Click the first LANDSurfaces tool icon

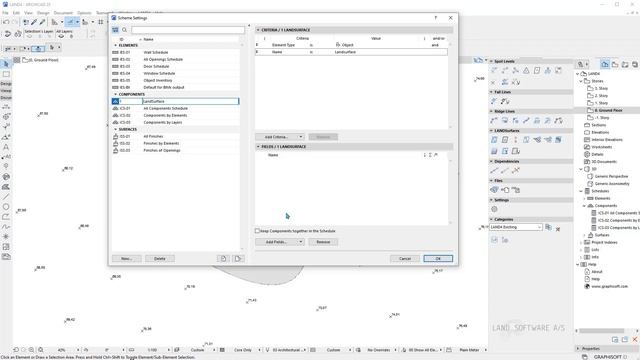[x=494, y=140]
